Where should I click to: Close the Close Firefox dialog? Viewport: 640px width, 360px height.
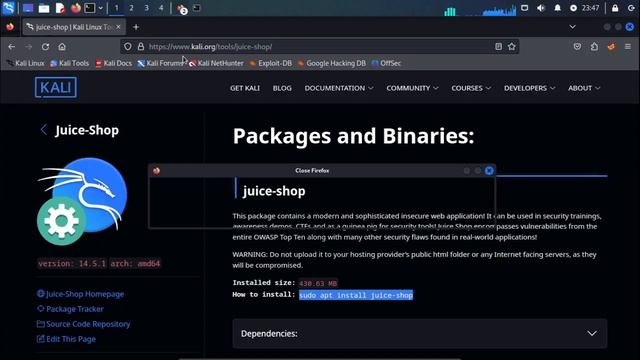[489, 171]
